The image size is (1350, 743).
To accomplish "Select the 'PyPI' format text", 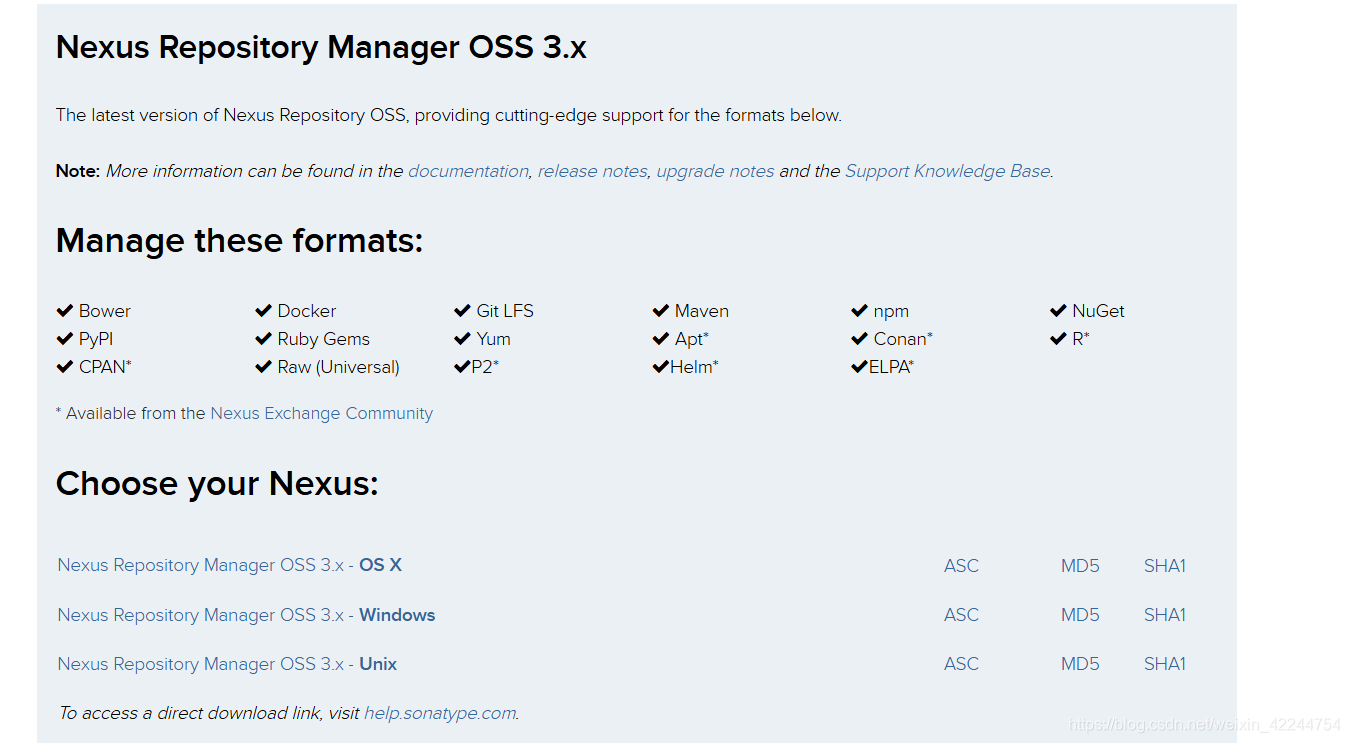I will point(96,339).
